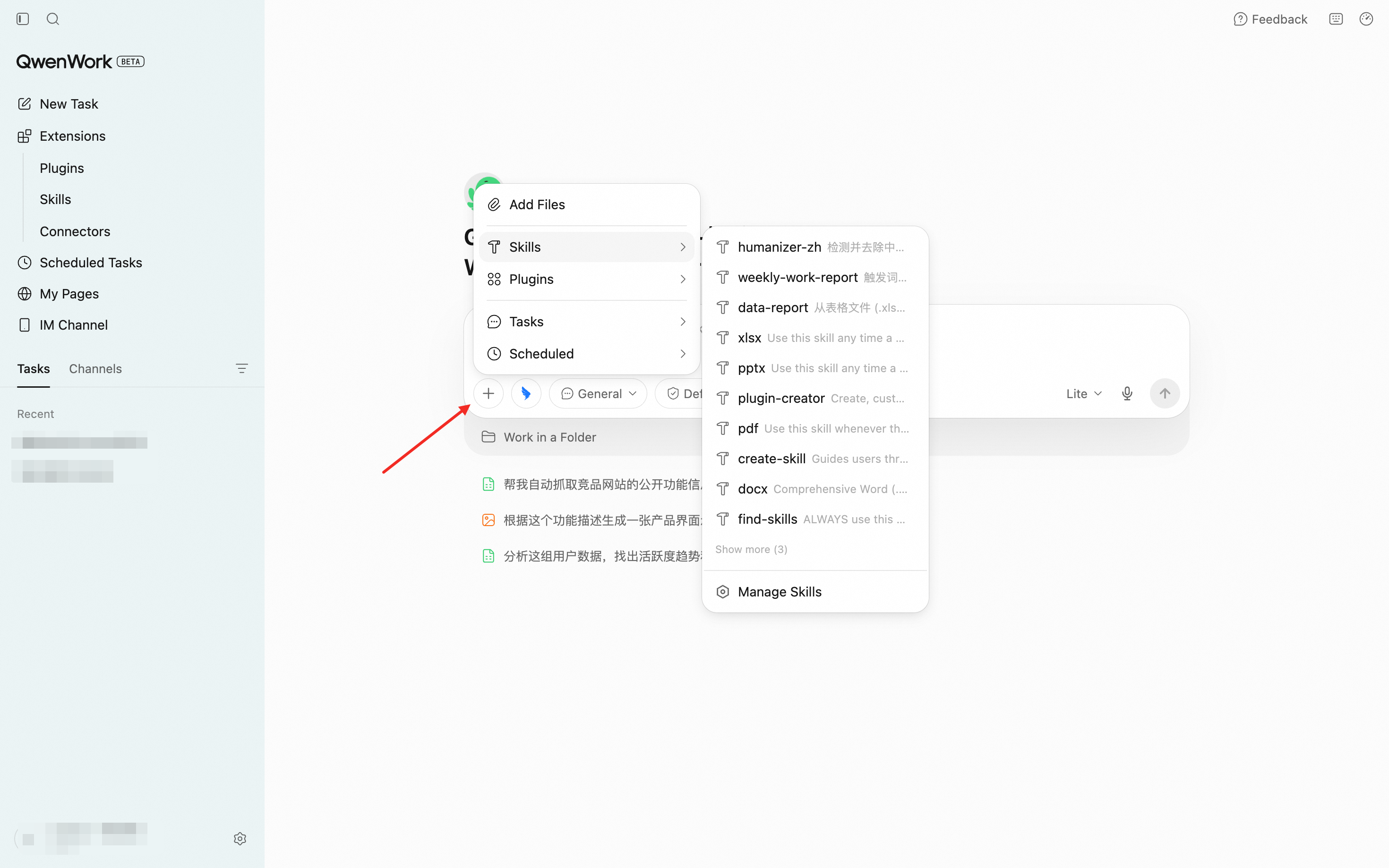Click the plus button in the input box
This screenshot has width=1389, height=868.
point(488,393)
